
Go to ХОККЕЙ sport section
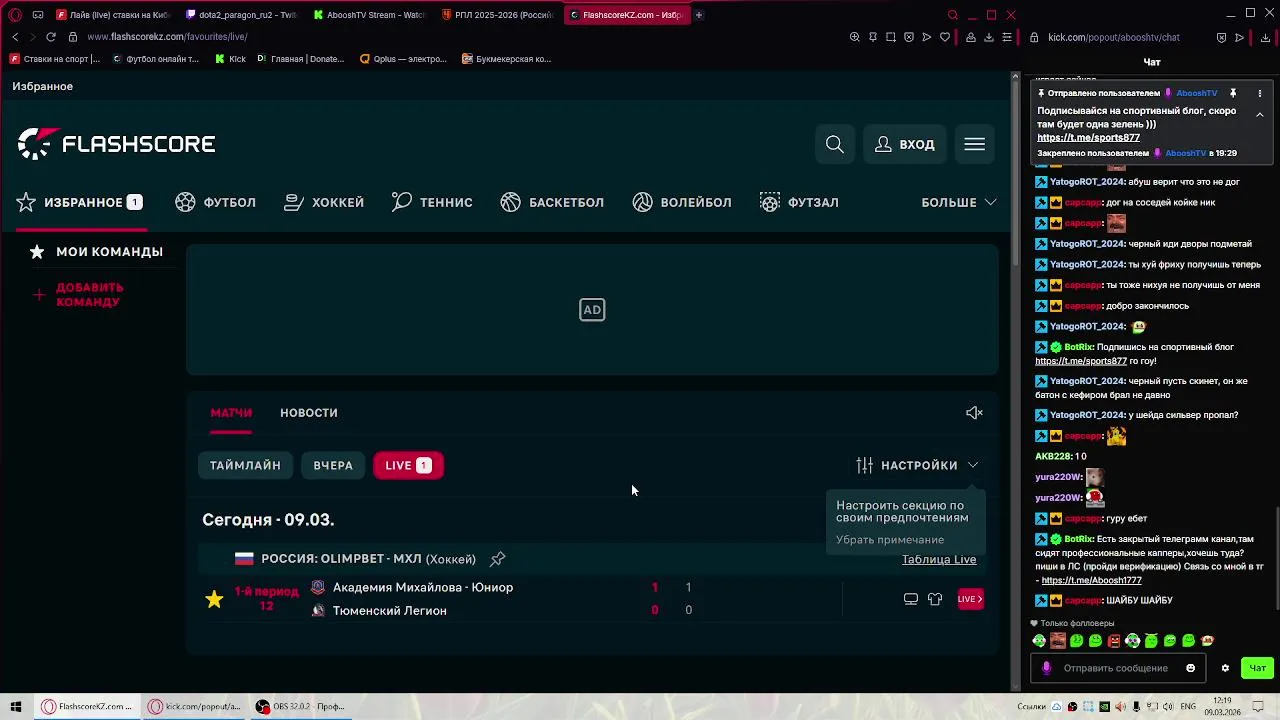324,202
